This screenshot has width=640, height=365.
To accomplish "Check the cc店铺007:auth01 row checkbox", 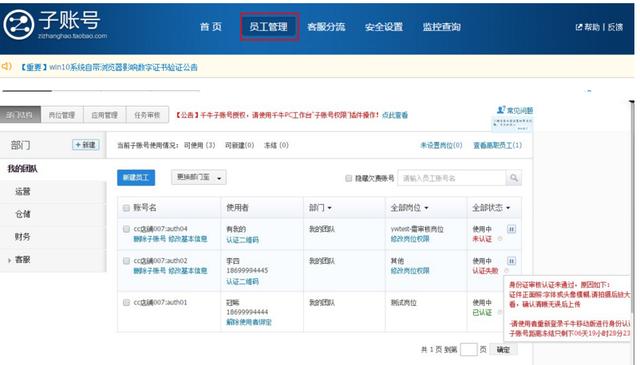I will point(127,303).
